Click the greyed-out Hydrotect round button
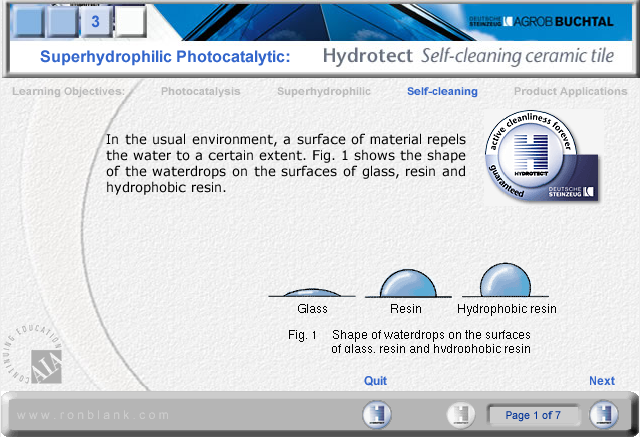640x437 pixels. [x=460, y=415]
